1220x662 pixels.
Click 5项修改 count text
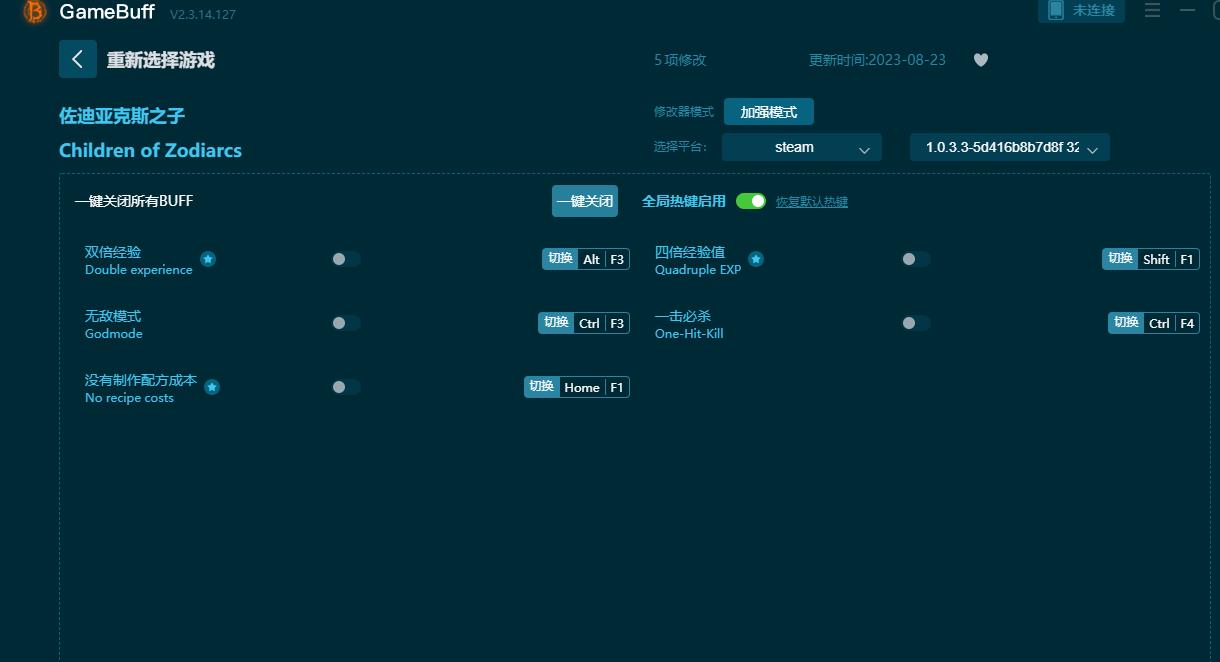coord(680,60)
